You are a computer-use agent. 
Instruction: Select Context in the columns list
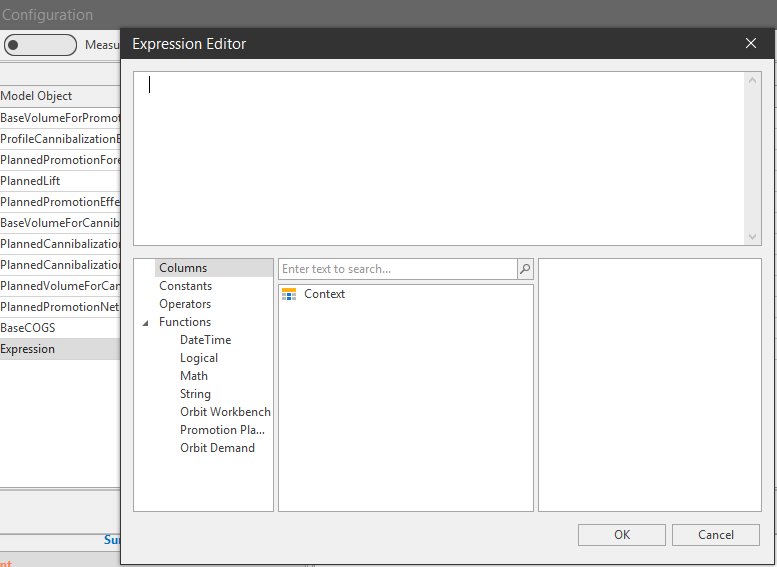324,294
